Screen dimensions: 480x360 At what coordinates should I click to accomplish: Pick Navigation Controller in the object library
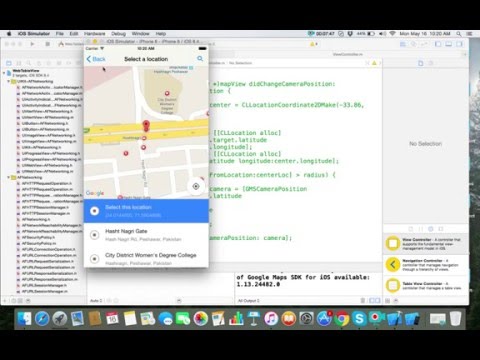(426, 265)
